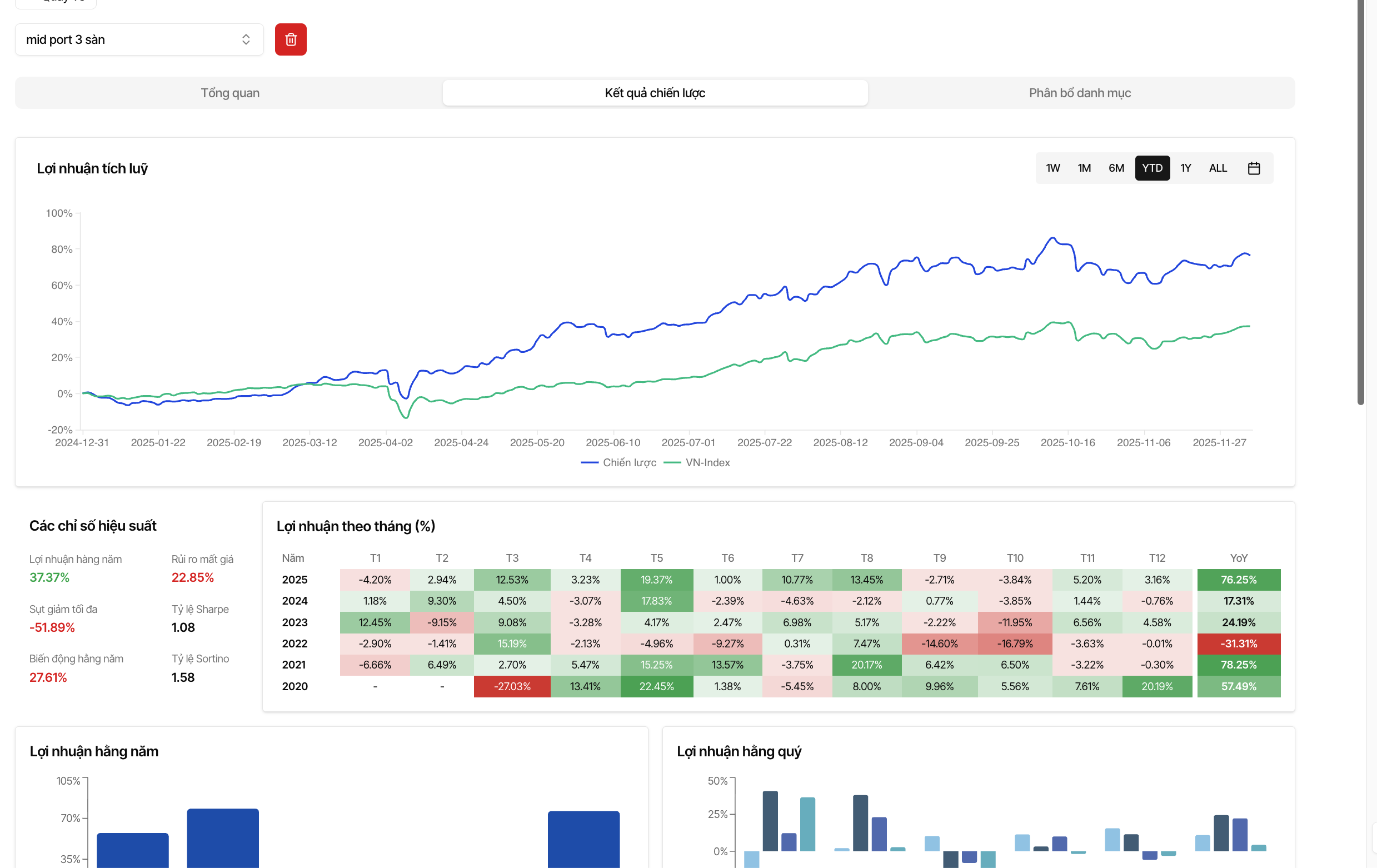Image resolution: width=1377 pixels, height=868 pixels.
Task: Show ALL time cumulative returns
Action: coord(1218,168)
